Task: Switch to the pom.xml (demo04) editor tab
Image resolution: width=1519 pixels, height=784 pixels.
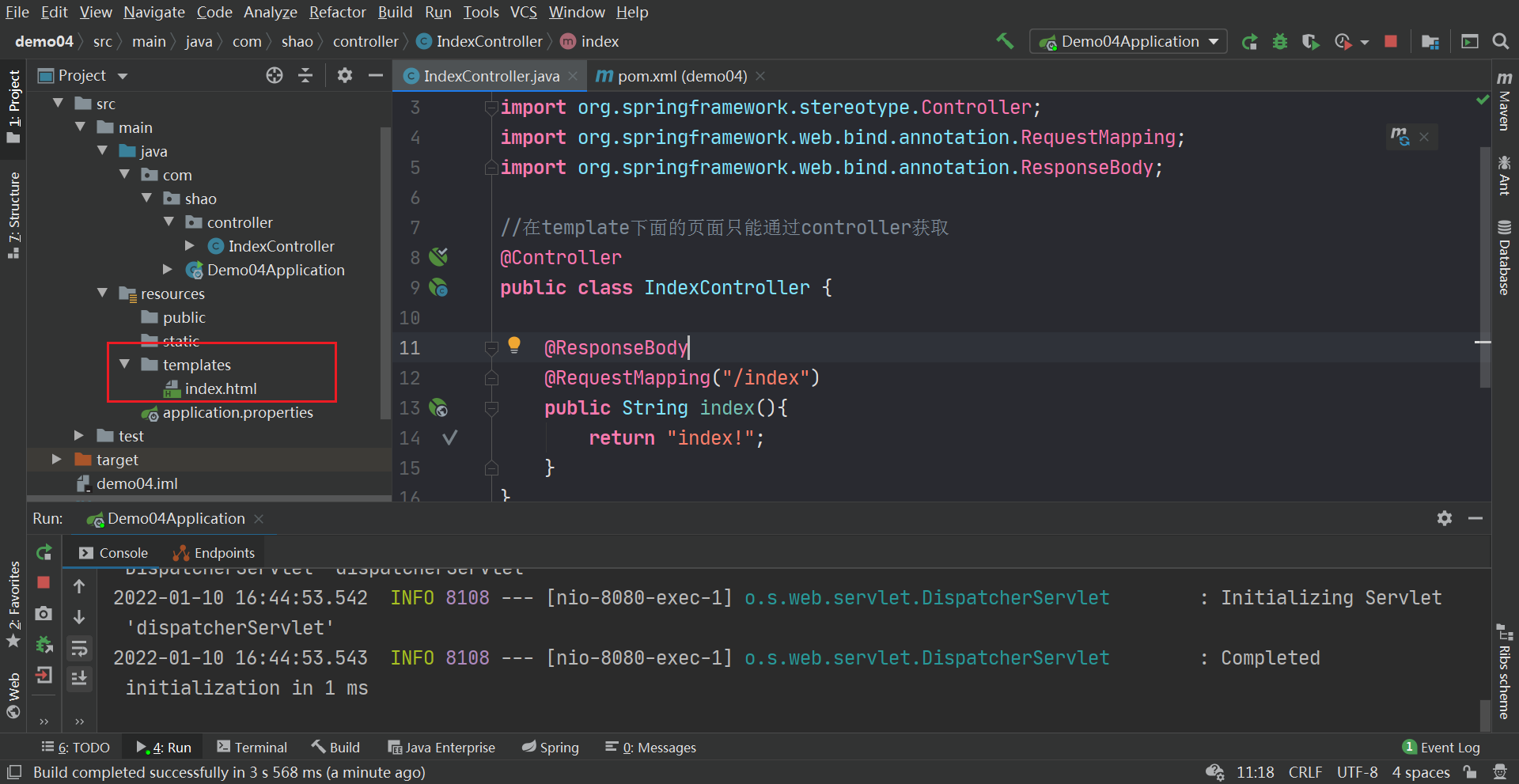Action: (x=681, y=76)
